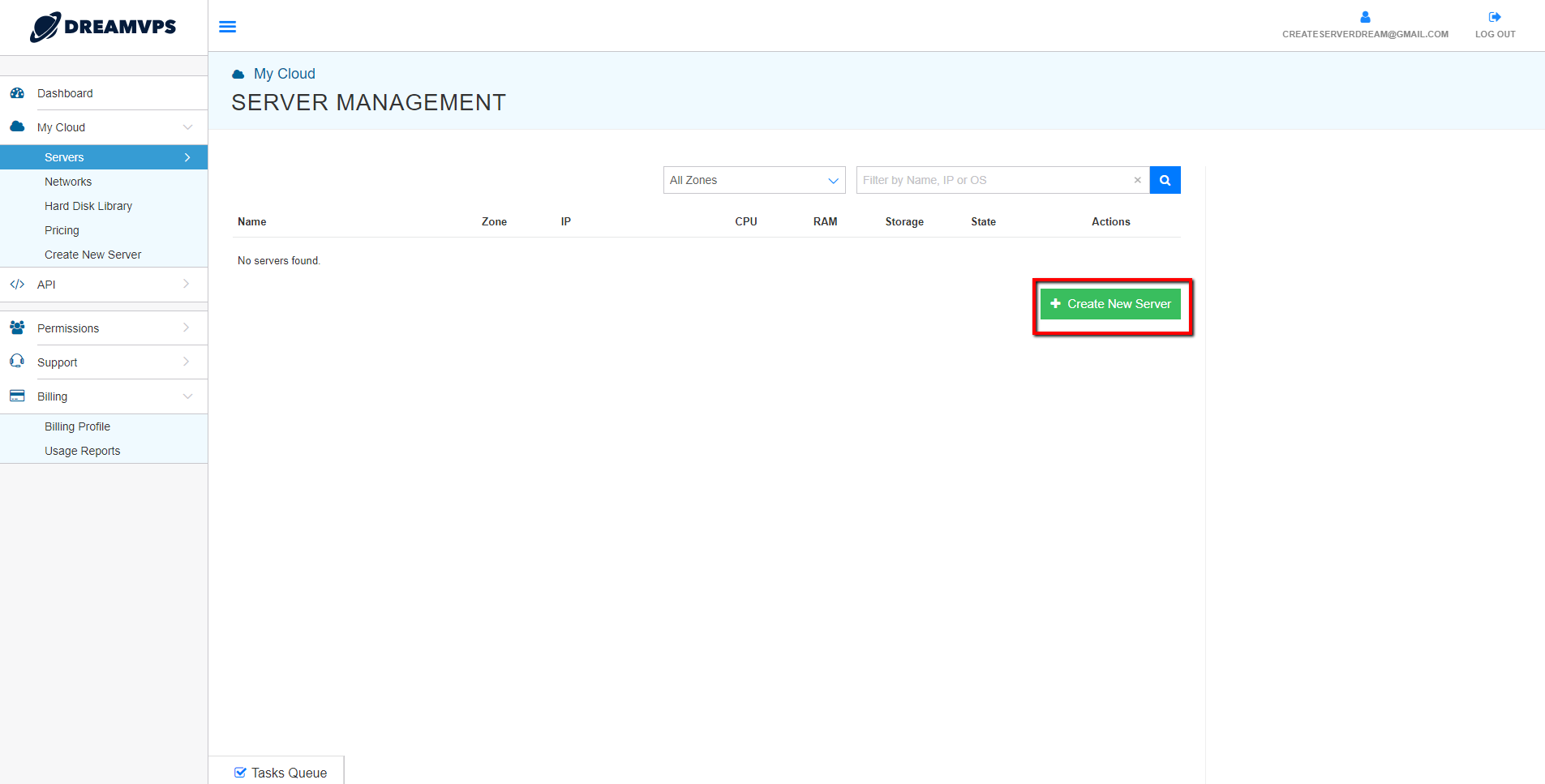Click the 'No servers found.' message
Viewport: 1545px width, 784px height.
(279, 260)
